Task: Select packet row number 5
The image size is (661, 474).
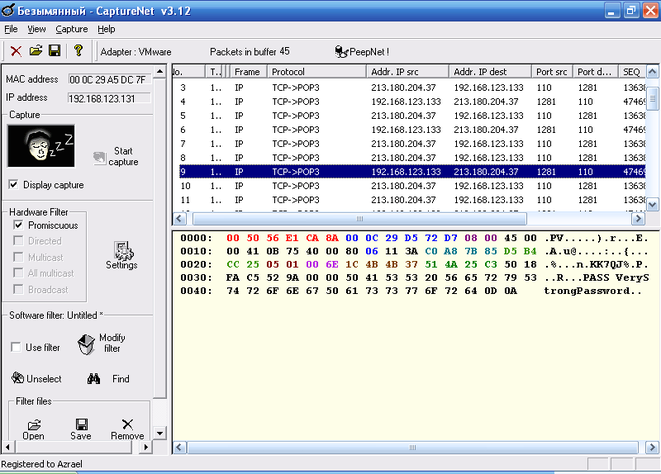Action: 300,115
